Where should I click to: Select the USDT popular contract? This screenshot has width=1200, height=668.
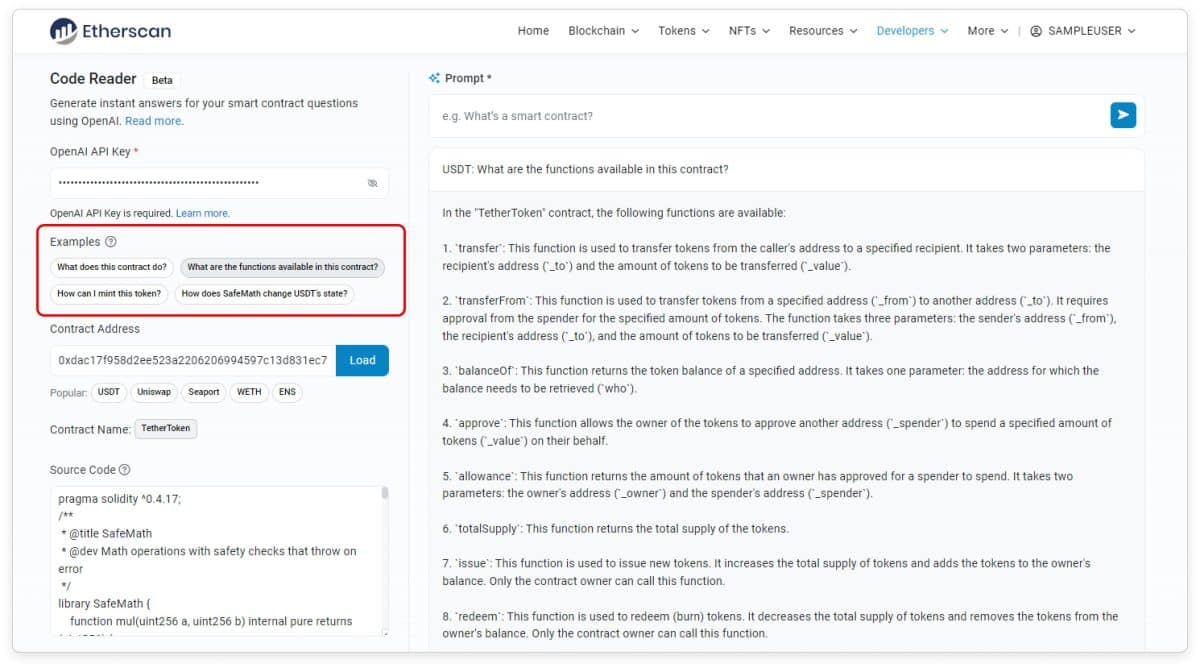107,392
